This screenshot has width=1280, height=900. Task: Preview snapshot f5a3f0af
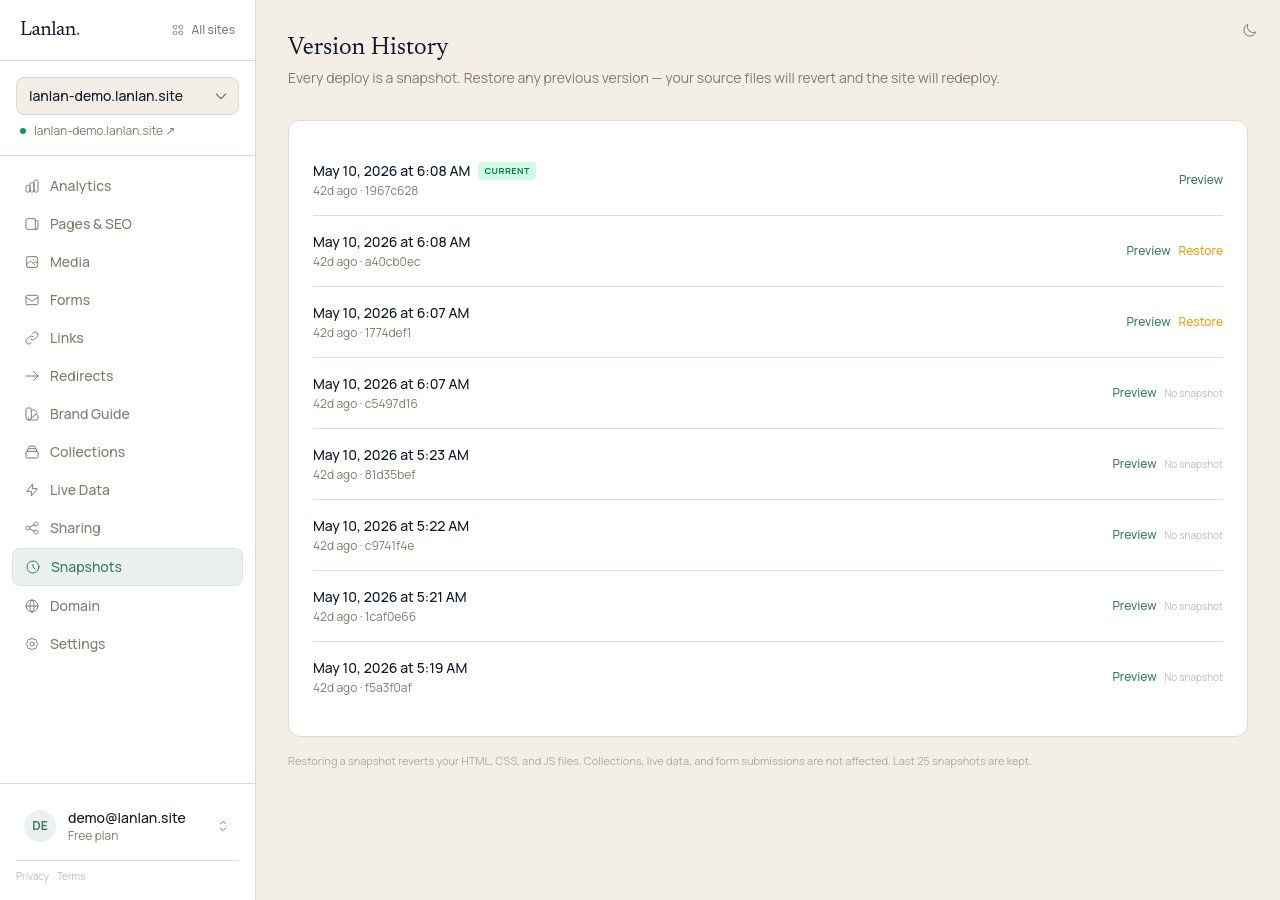tap(1134, 677)
